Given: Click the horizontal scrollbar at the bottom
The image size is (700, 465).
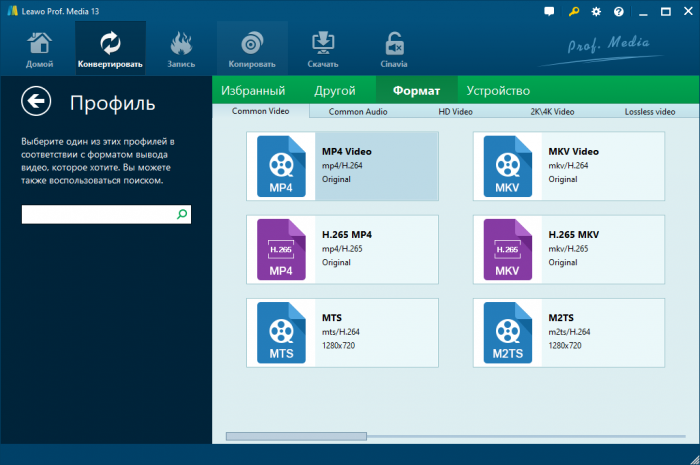Looking at the screenshot, I should [x=296, y=436].
